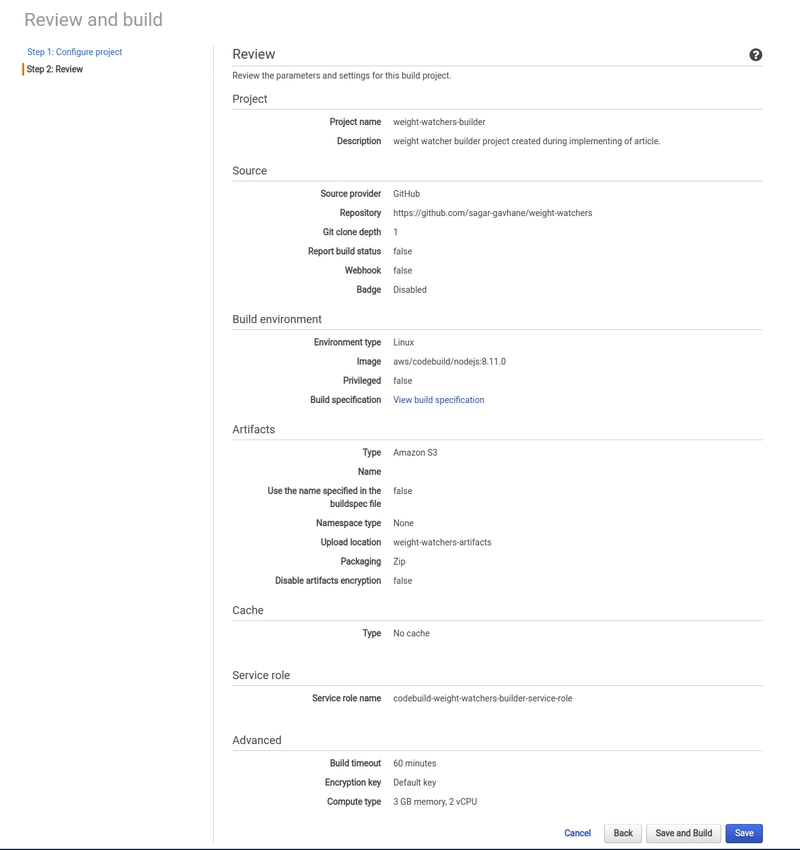Go to Step 1: Configure project

point(75,52)
